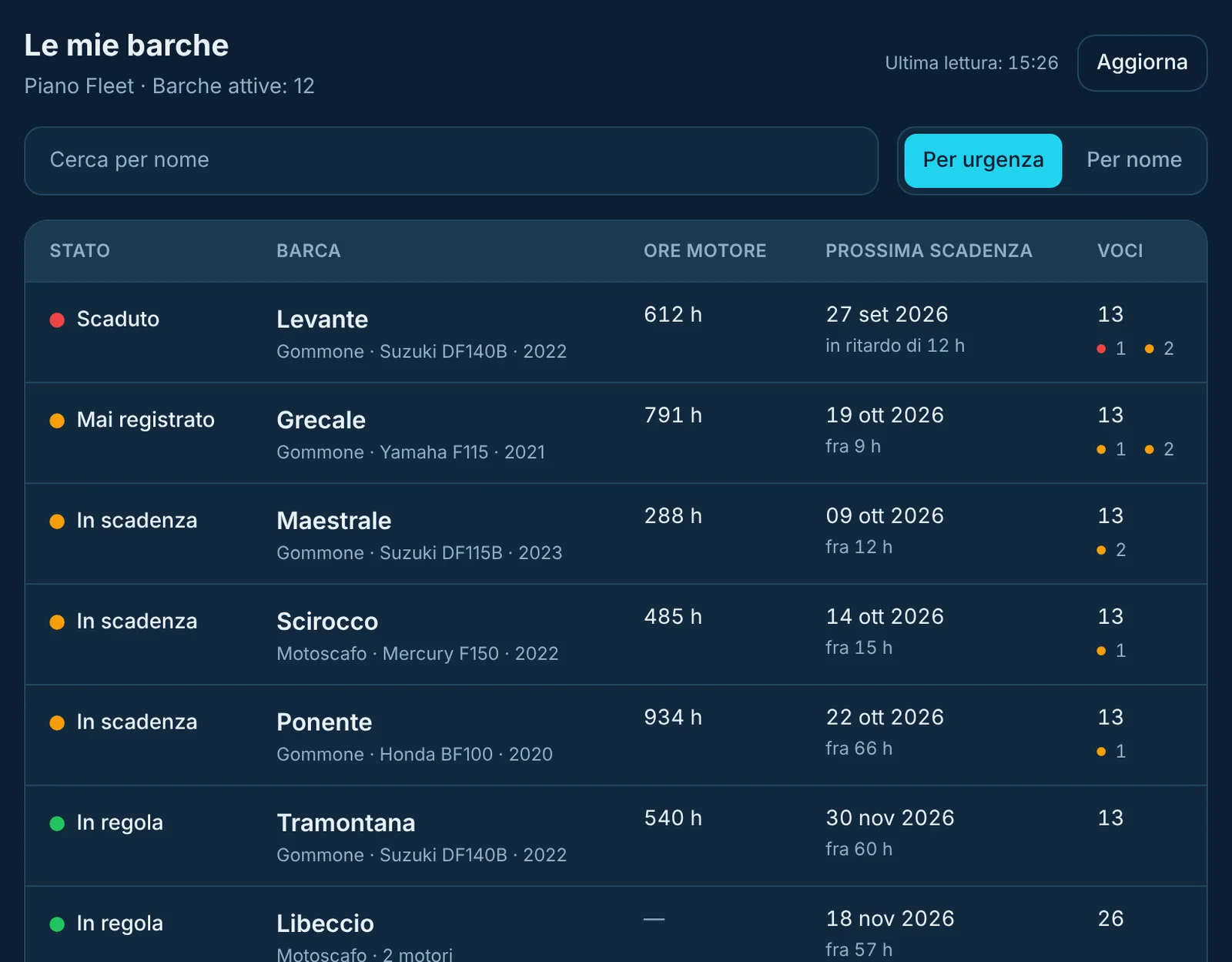Screen dimensions: 1232x962
Task: Click the VOCI column header
Action: pyautogui.click(x=1120, y=250)
